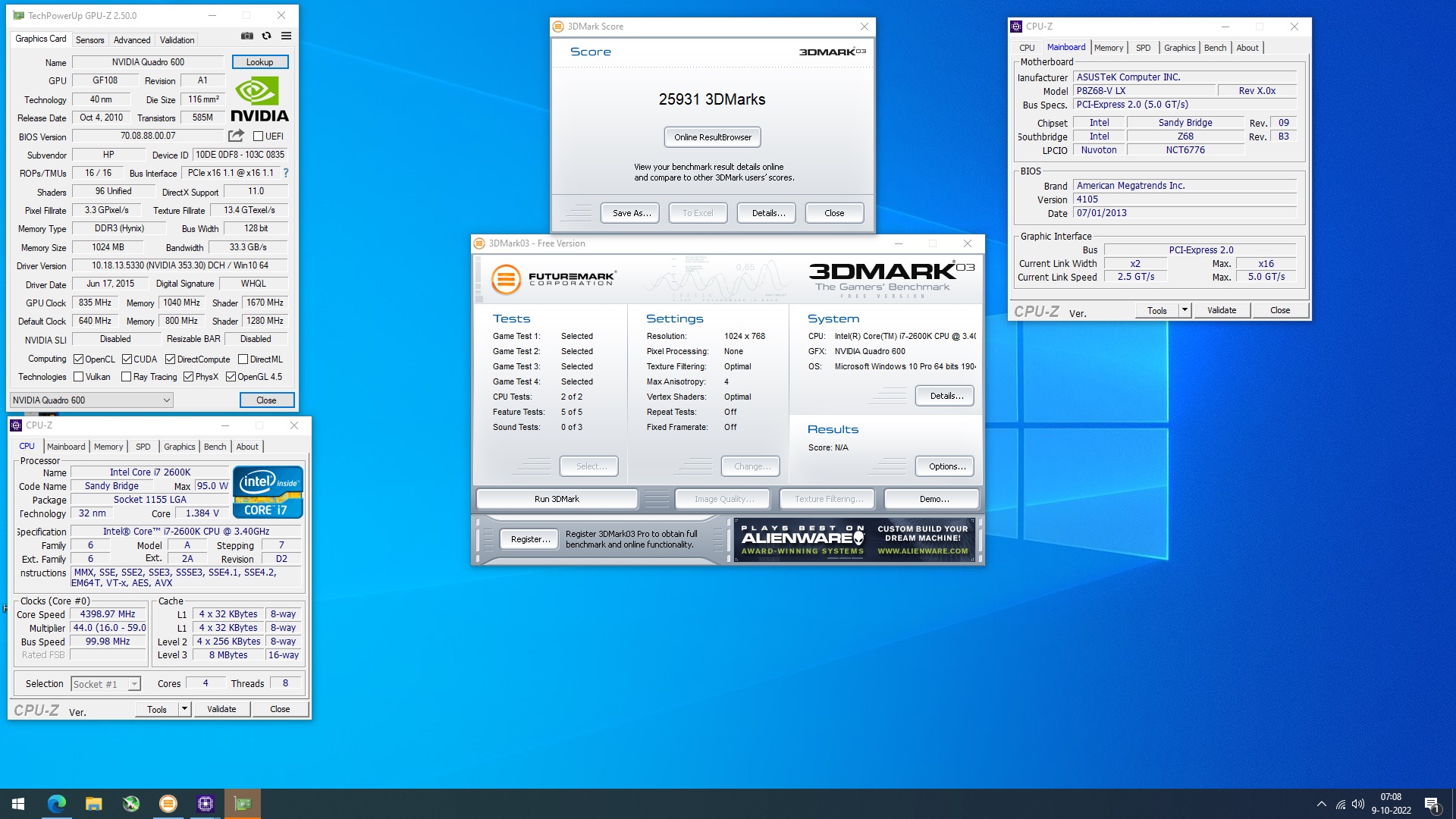Open SPD tab in lower CPU-Z window
The image size is (1456, 819).
pyautogui.click(x=143, y=447)
